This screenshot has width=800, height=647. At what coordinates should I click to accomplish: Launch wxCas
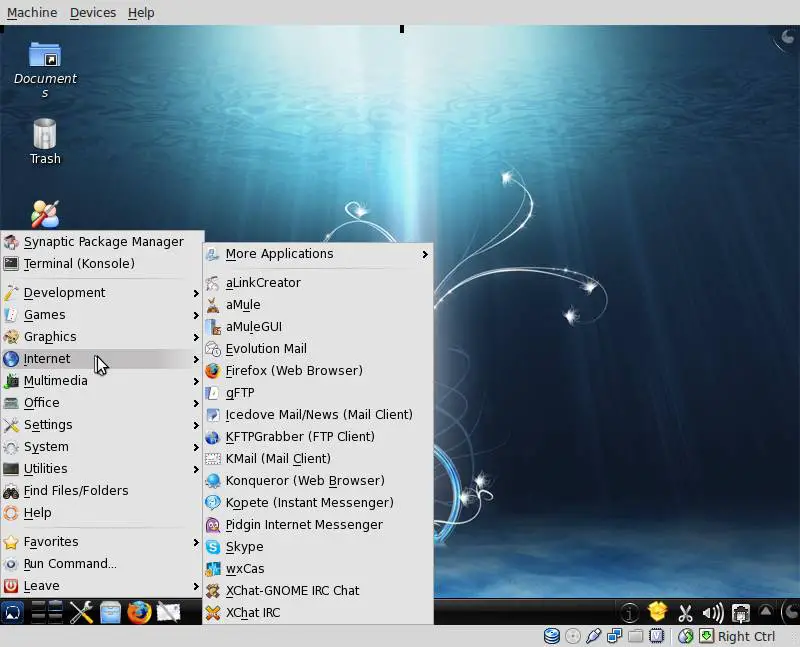click(318, 568)
